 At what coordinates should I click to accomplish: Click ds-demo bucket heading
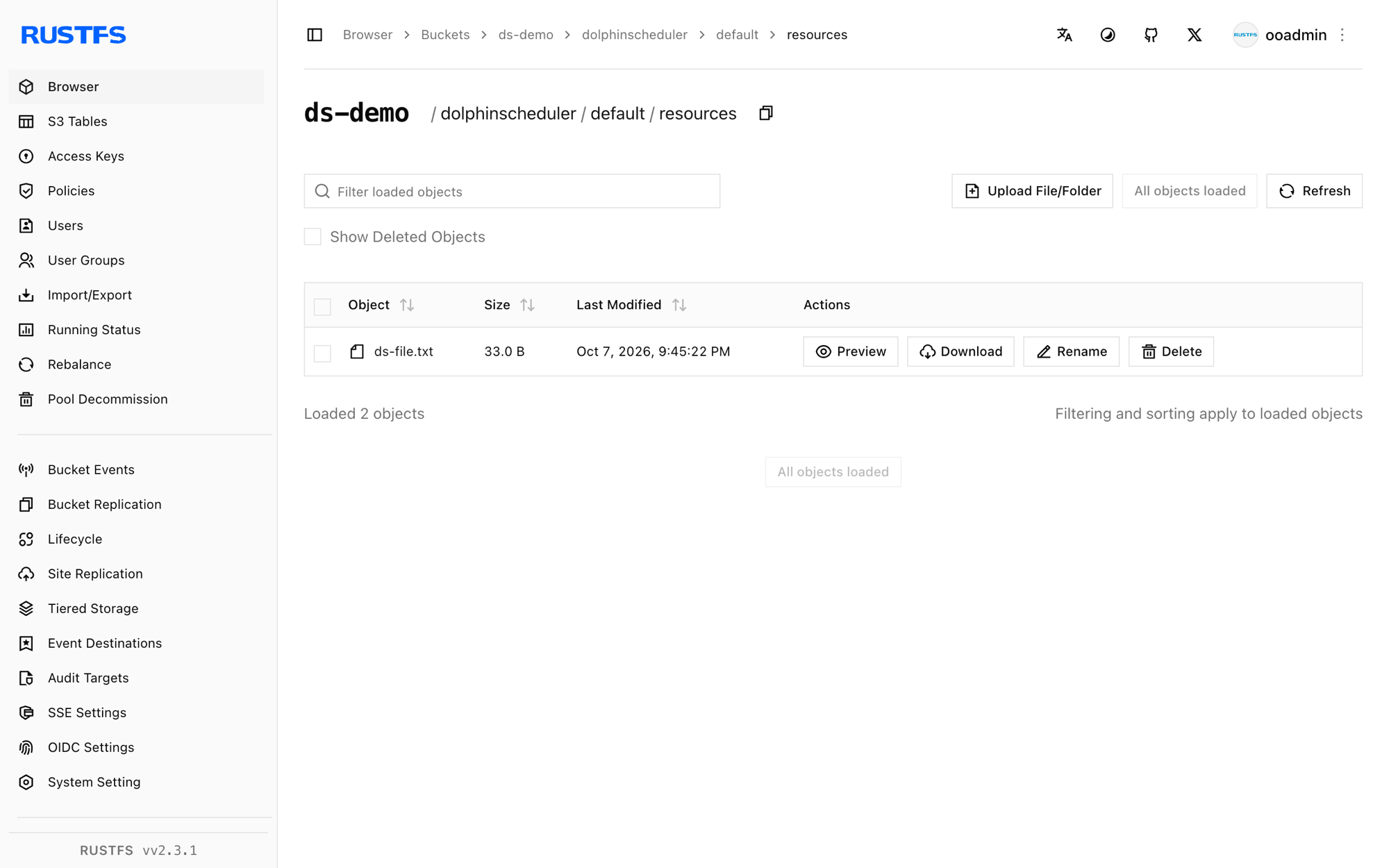tap(356, 113)
